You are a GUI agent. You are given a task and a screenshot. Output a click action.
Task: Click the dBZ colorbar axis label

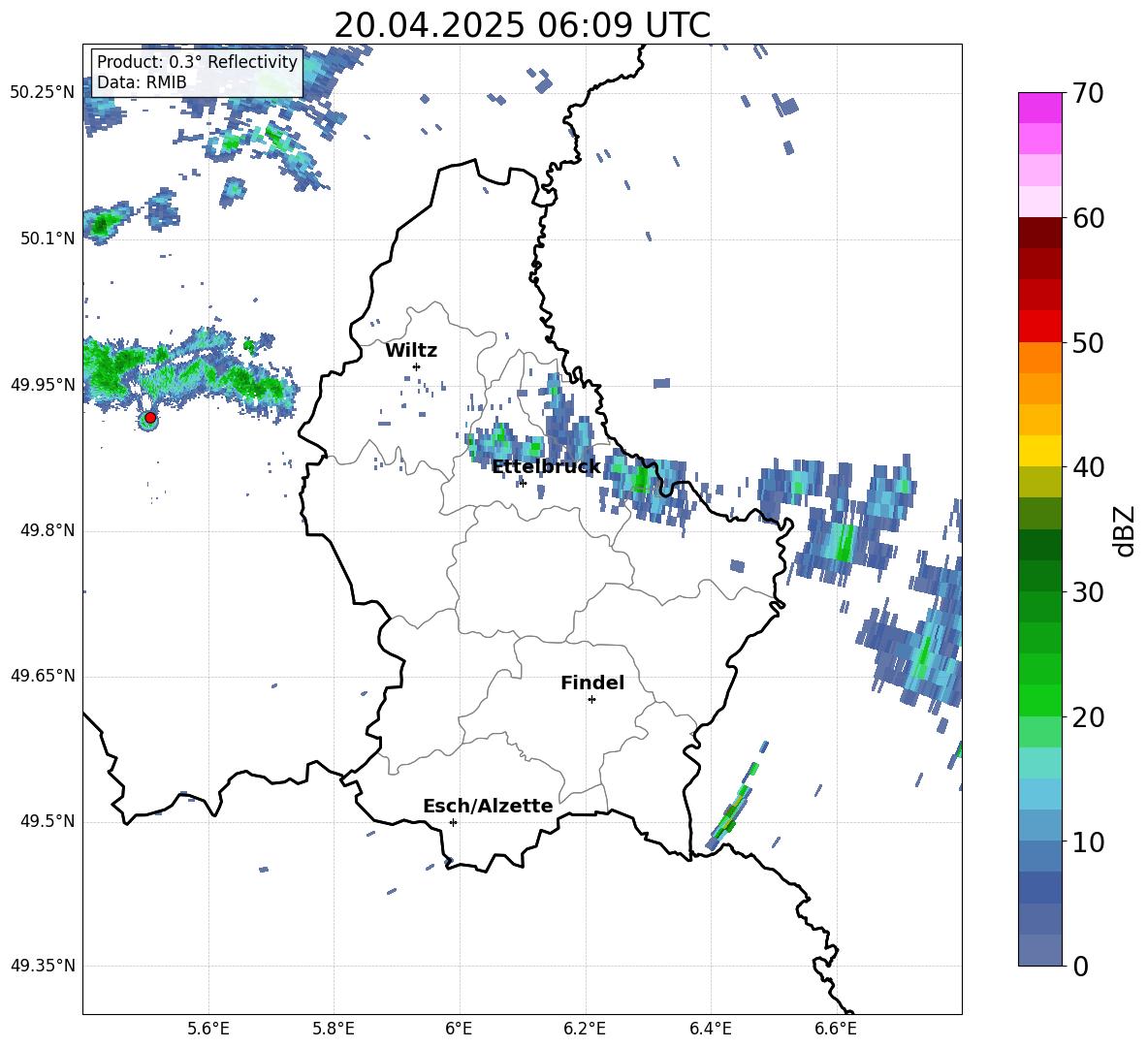(1126, 530)
